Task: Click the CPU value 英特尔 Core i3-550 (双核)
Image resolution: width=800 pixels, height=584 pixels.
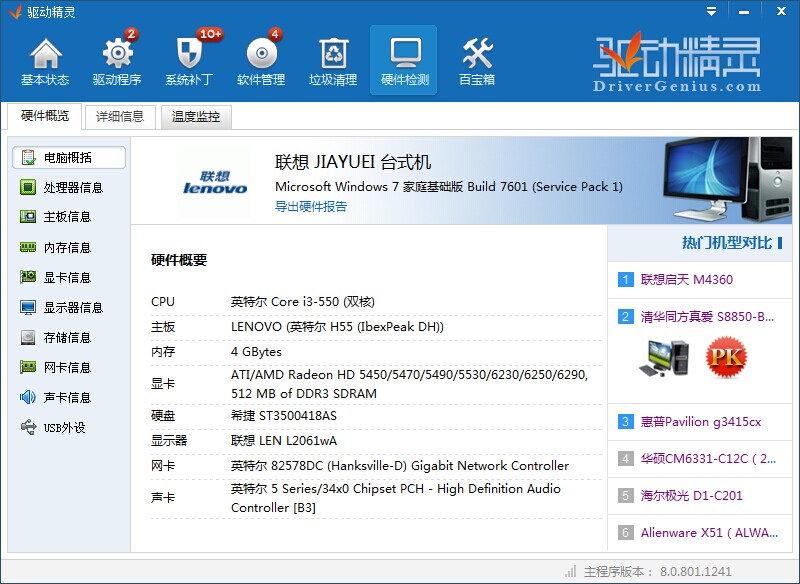Action: (303, 302)
